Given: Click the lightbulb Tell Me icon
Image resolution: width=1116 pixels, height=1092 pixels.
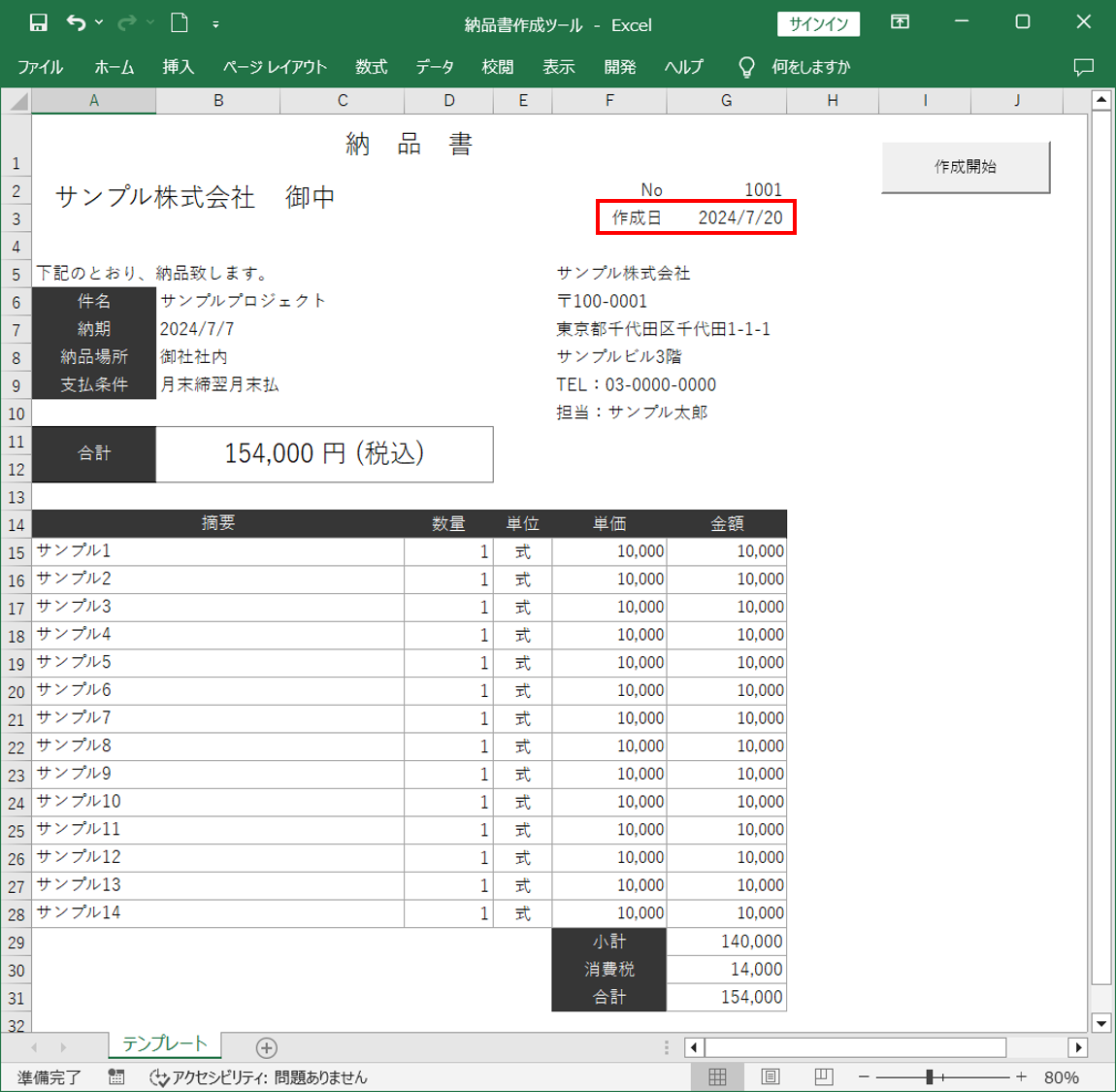Looking at the screenshot, I should pos(746,67).
